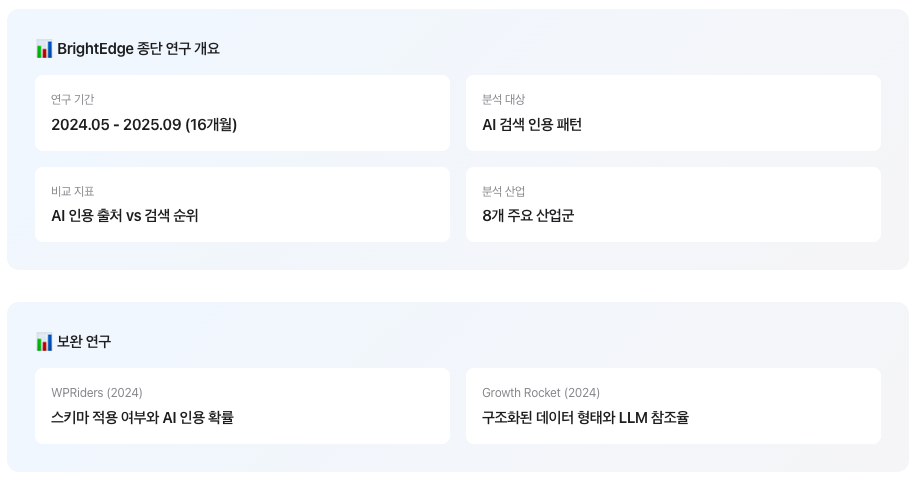Click AI 인용 출처 vs 검색 순위 text

(125, 216)
